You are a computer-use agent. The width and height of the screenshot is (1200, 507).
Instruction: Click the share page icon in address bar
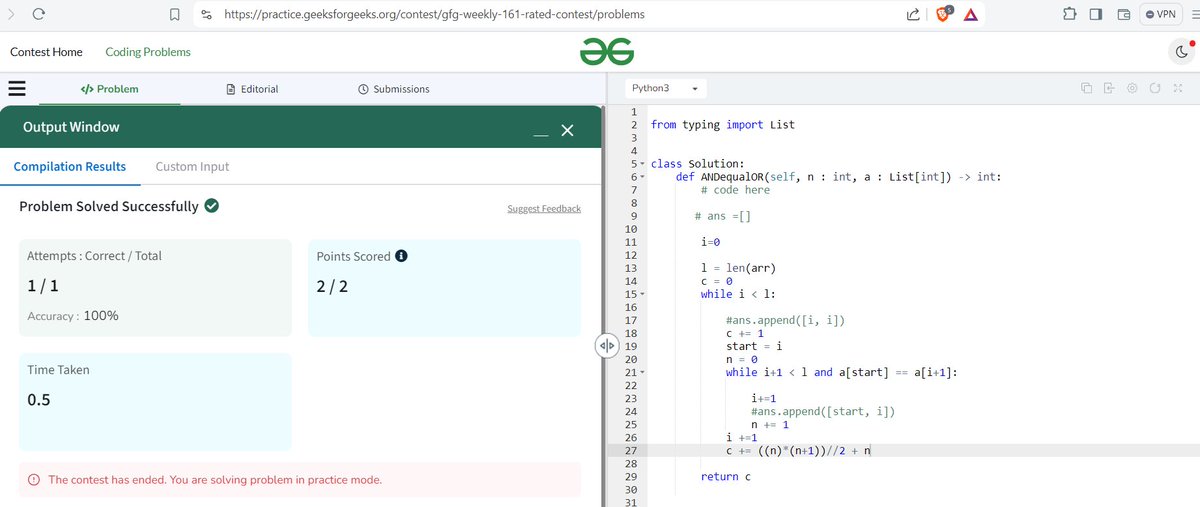tap(913, 15)
